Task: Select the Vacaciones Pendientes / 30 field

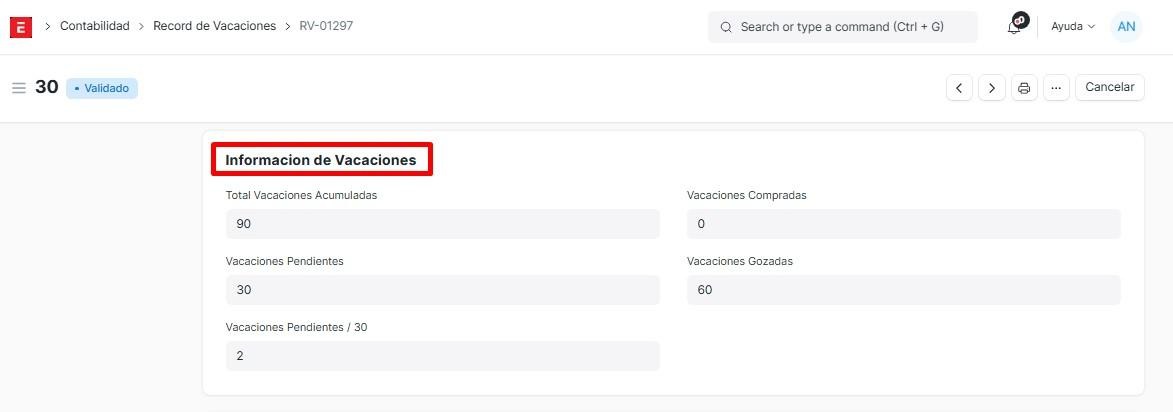Action: [x=442, y=356]
